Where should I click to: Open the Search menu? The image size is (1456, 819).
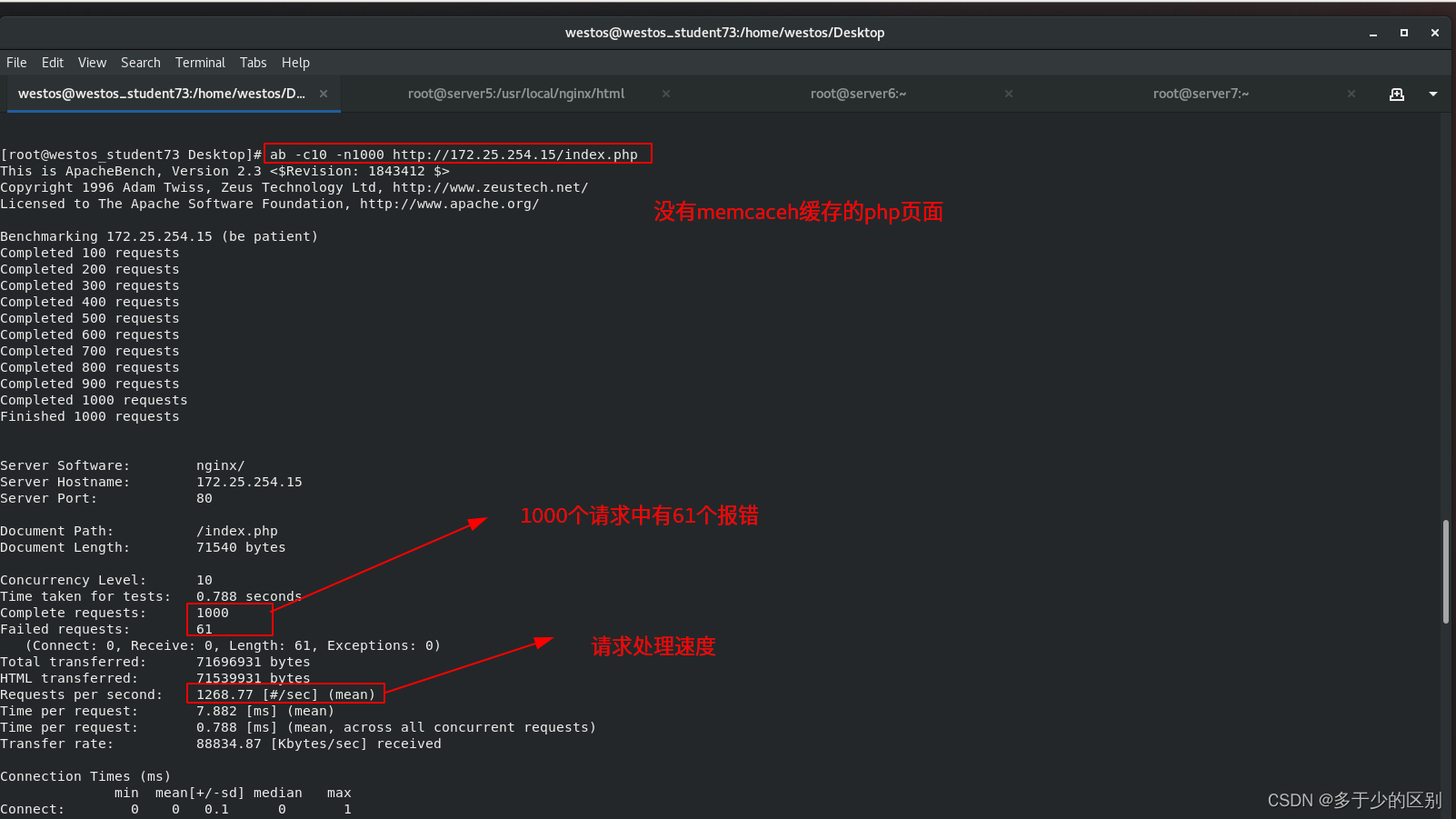pyautogui.click(x=141, y=63)
